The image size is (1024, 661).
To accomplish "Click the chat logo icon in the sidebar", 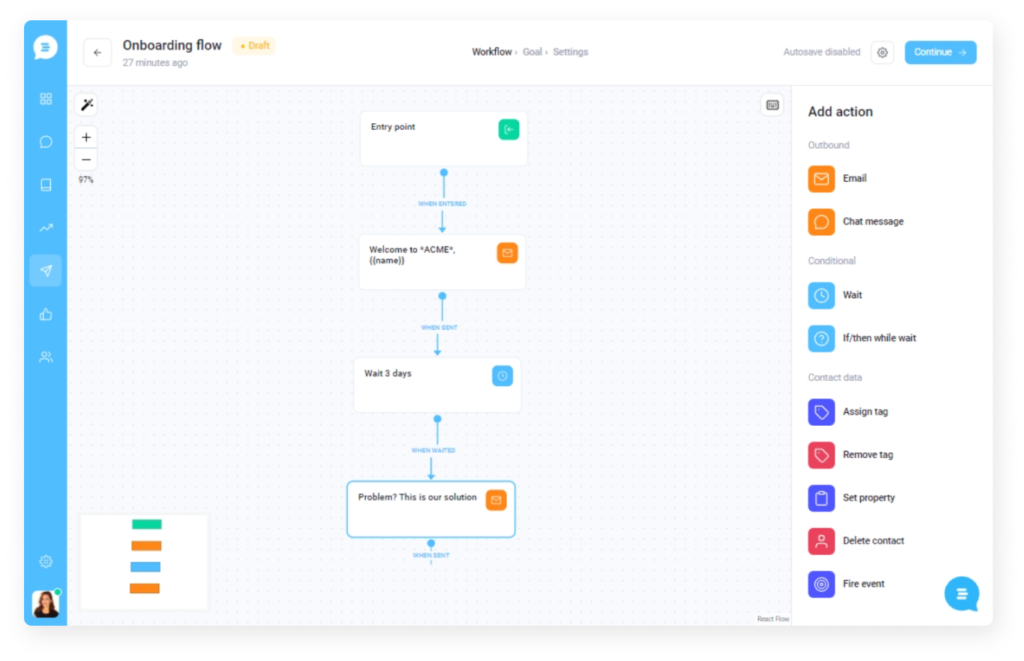I will click(x=45, y=47).
